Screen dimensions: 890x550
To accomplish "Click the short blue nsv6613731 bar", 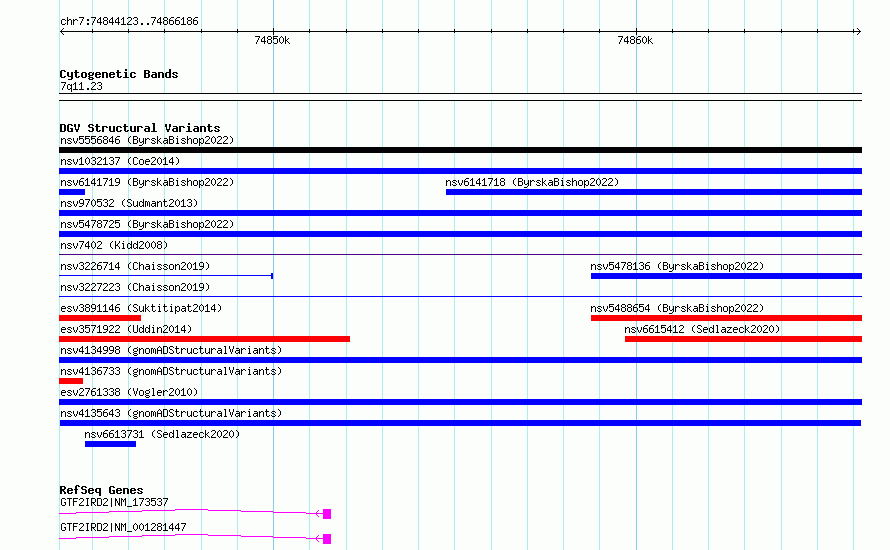I will click(110, 444).
